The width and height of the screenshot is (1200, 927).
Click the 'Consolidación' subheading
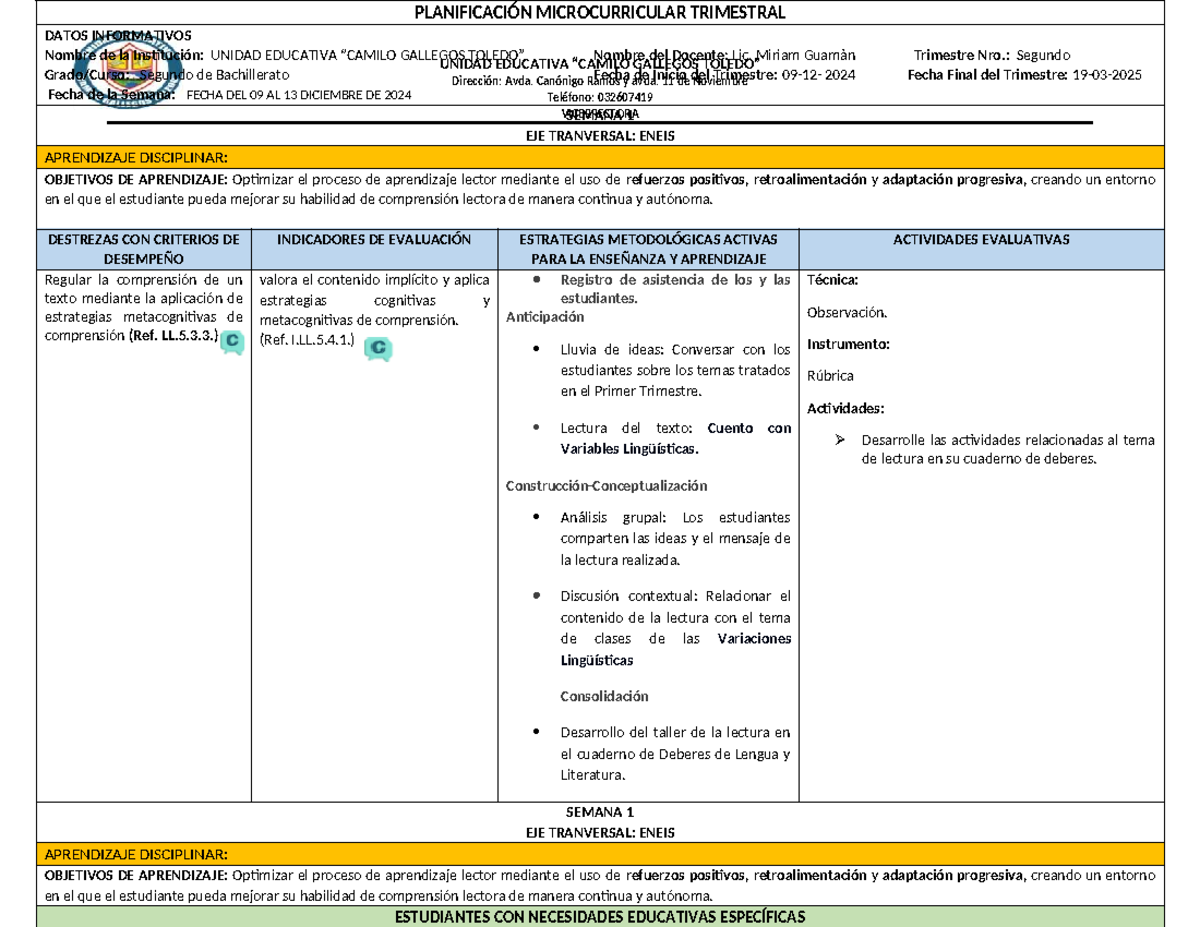(605, 696)
